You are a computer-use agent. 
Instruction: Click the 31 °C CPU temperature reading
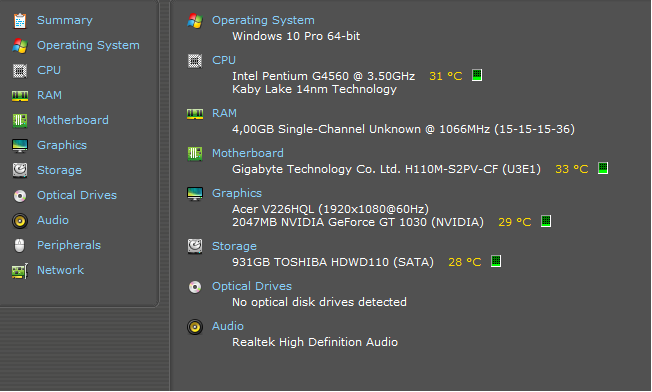tap(446, 76)
